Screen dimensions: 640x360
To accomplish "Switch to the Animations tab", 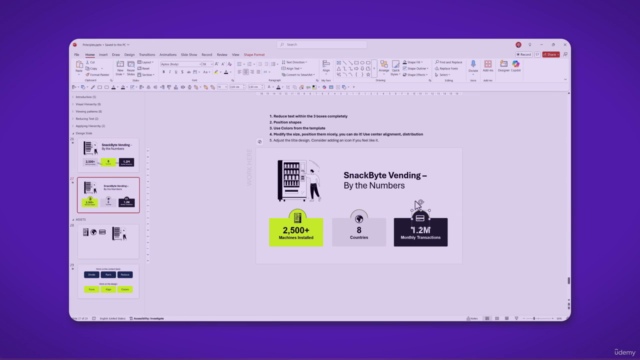I will tap(168, 55).
